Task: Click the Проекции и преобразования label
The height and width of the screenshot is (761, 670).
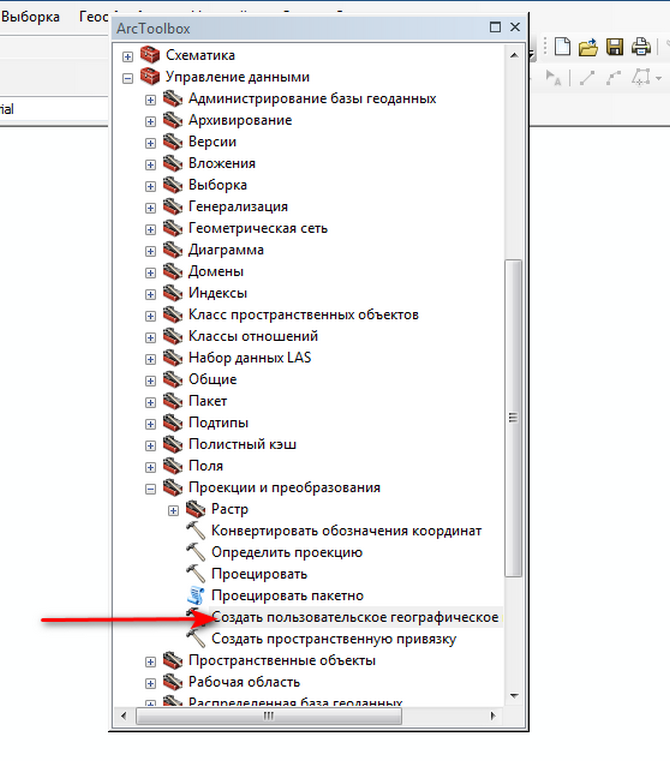Action: pos(285,487)
